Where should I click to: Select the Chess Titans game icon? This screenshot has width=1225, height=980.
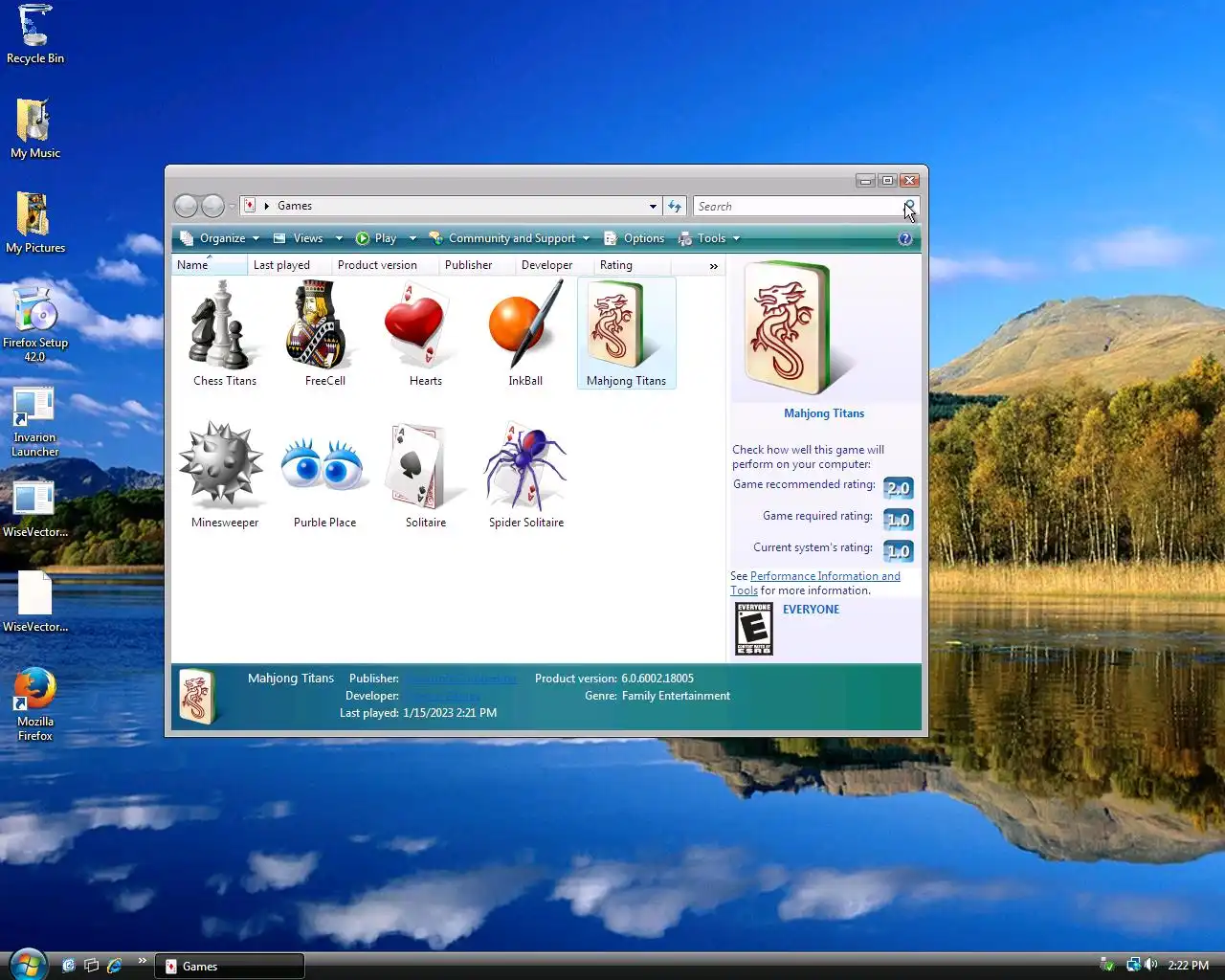[x=224, y=325]
